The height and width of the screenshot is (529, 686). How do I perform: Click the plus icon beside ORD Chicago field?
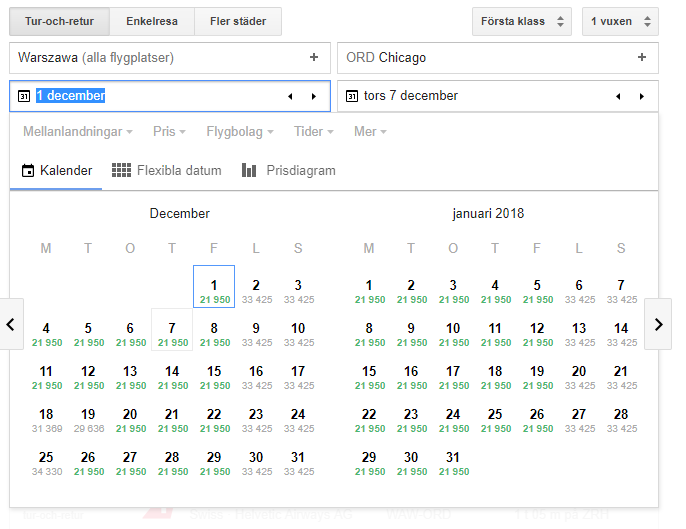tap(642, 58)
